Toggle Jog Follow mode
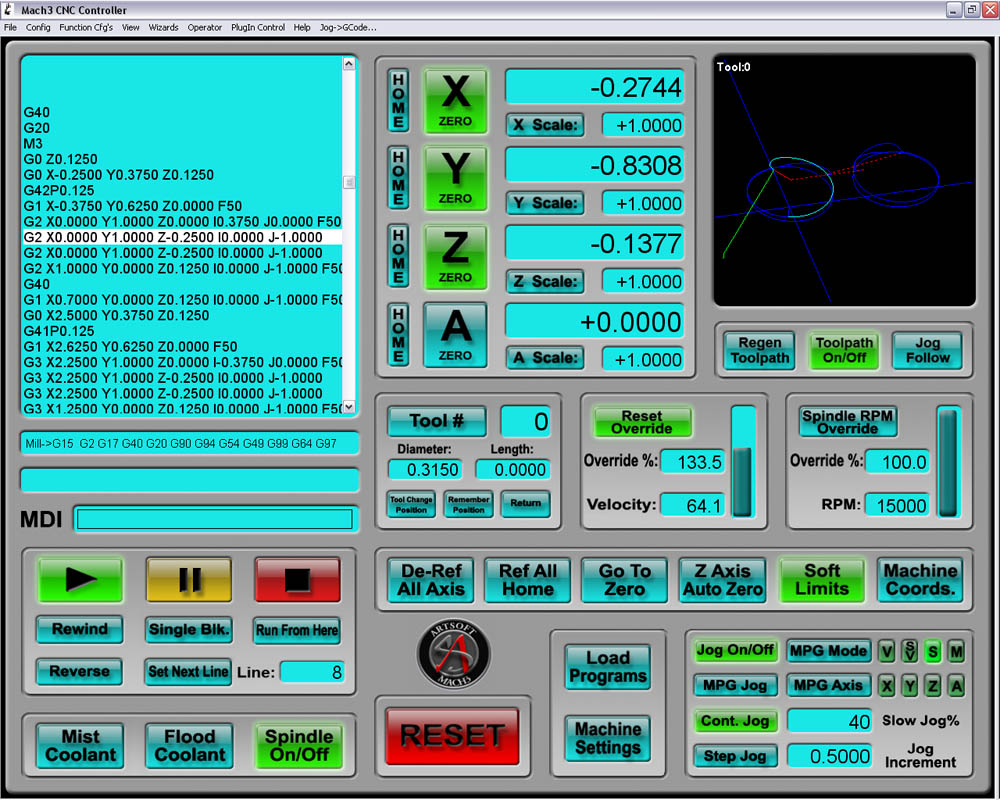This screenshot has height=800, width=1000. click(x=928, y=350)
